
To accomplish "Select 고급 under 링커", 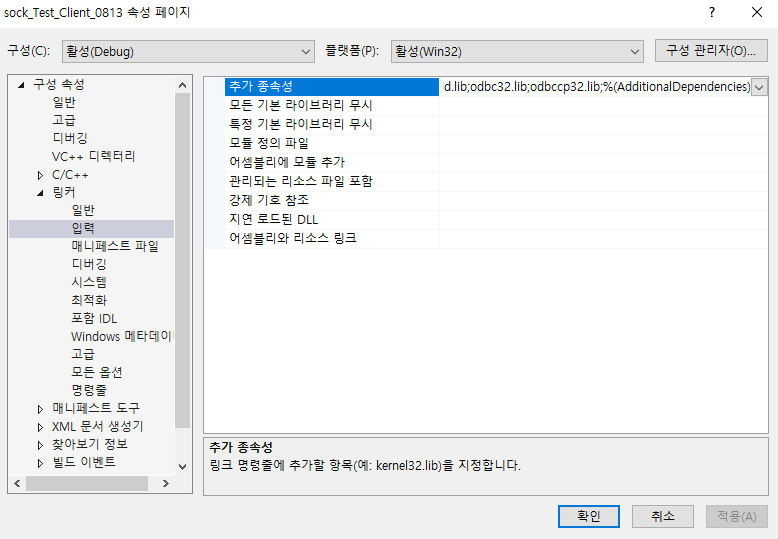I will pyautogui.click(x=83, y=354).
